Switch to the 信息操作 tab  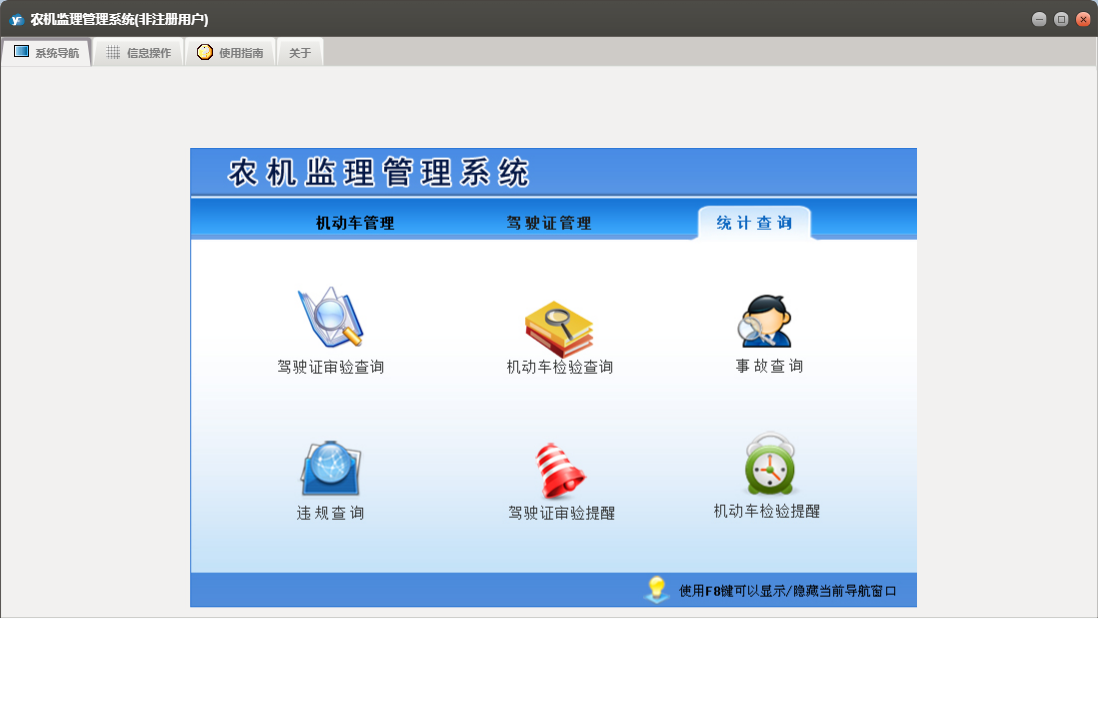click(138, 53)
